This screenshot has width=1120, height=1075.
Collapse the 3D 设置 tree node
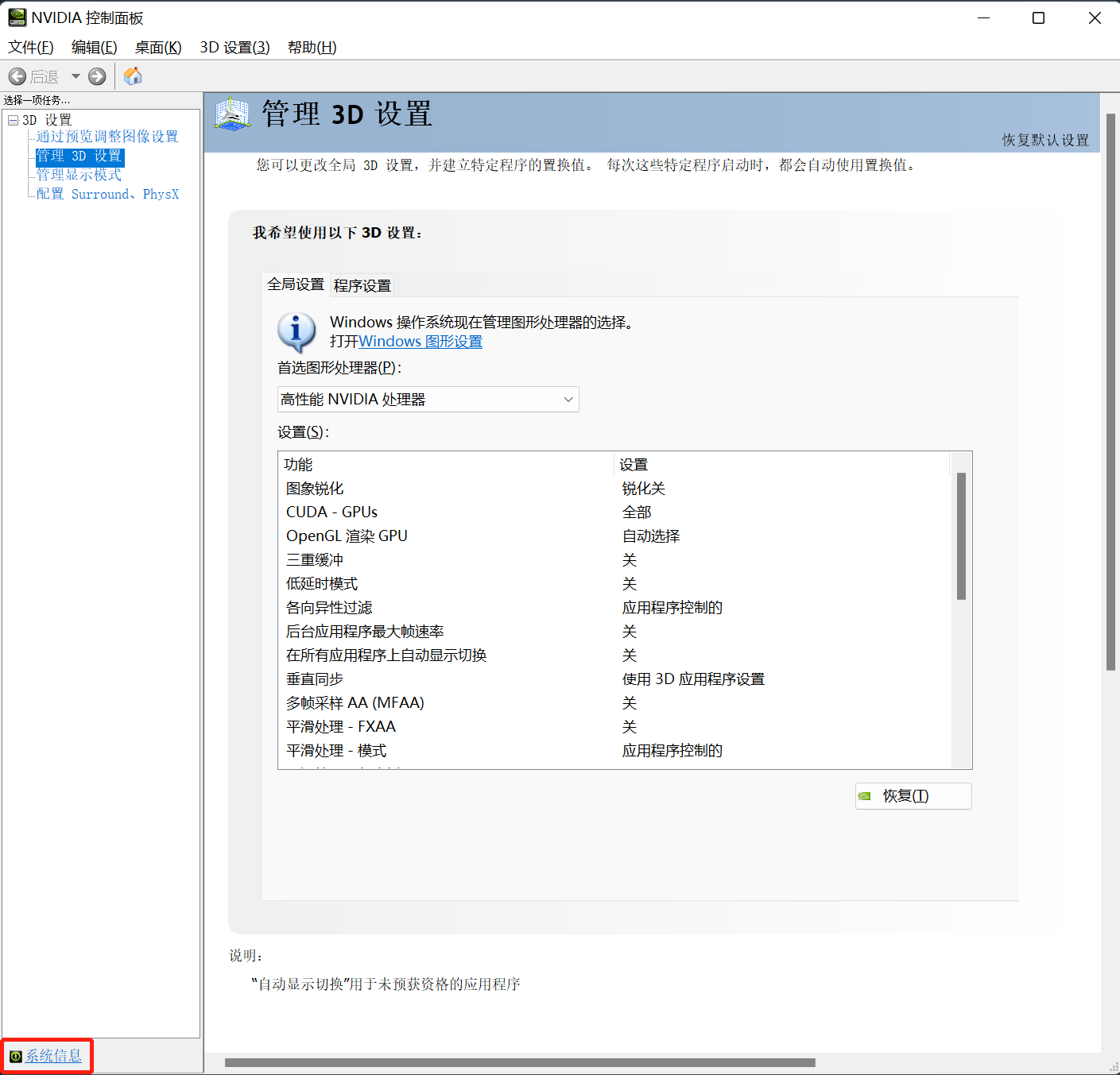pos(13,120)
